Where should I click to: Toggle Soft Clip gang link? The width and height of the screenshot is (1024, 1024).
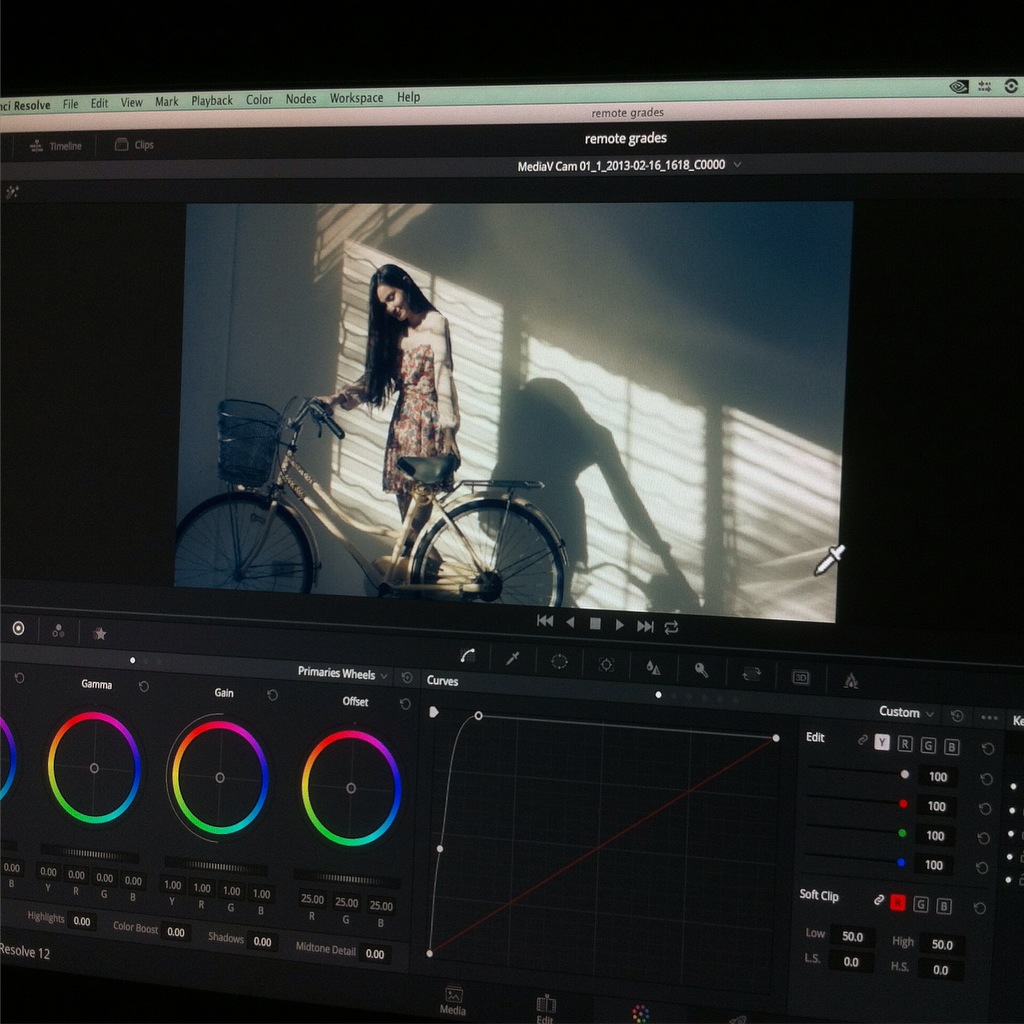878,900
